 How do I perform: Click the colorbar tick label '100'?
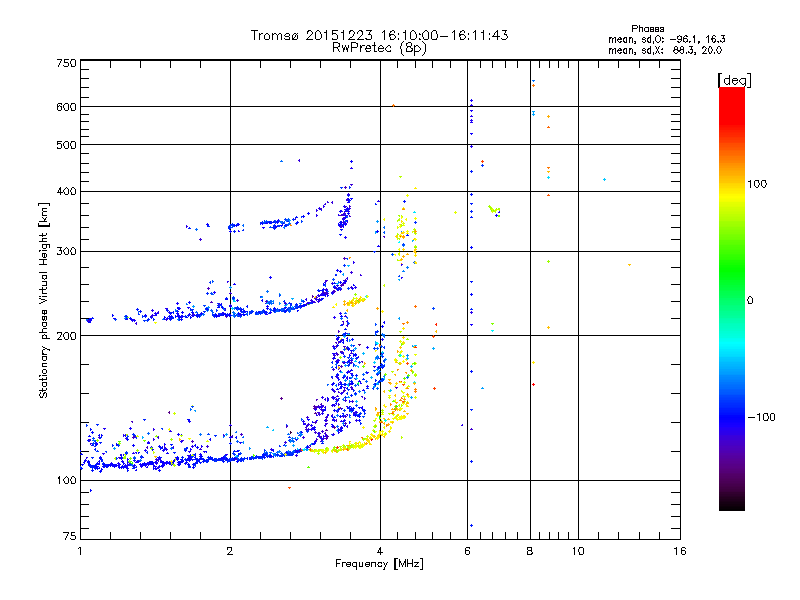tap(757, 184)
